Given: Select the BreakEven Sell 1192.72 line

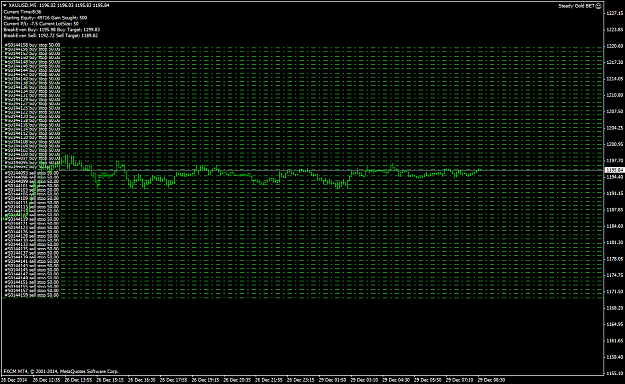Looking at the screenshot, I should pos(51,36).
